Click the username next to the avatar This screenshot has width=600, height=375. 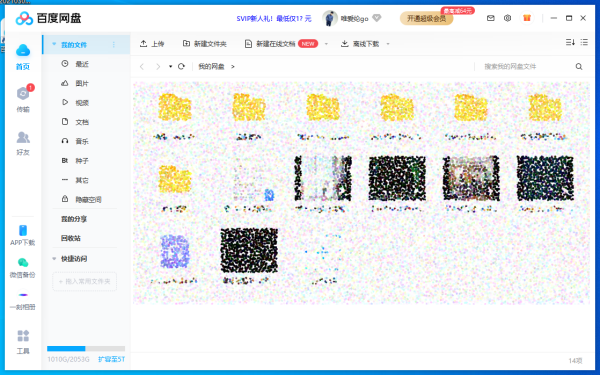(354, 18)
